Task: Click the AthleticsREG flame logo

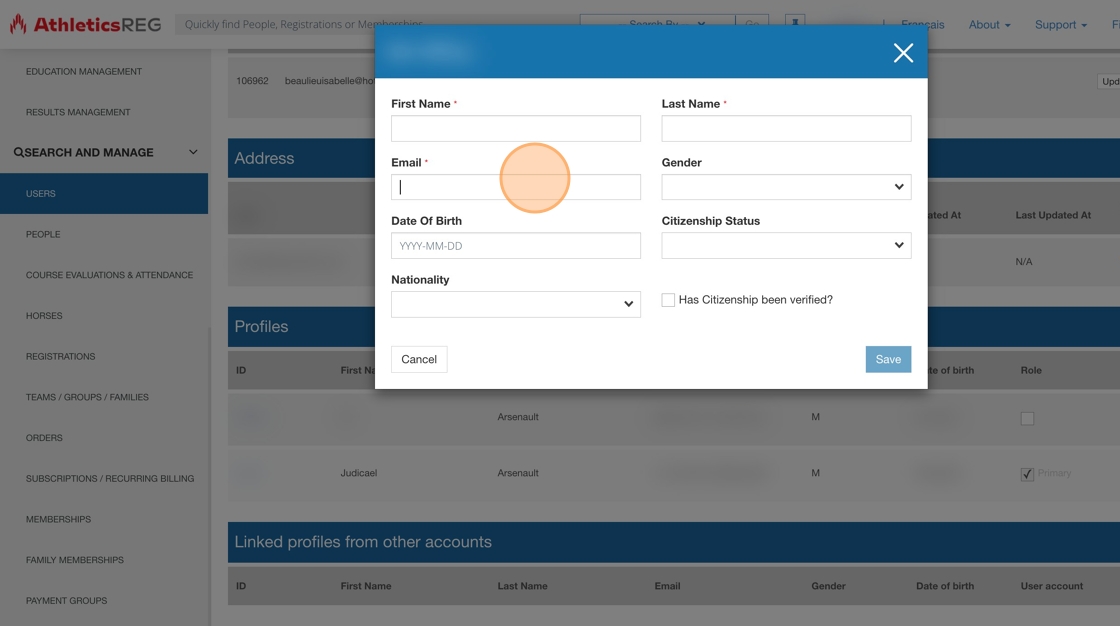Action: (x=18, y=25)
